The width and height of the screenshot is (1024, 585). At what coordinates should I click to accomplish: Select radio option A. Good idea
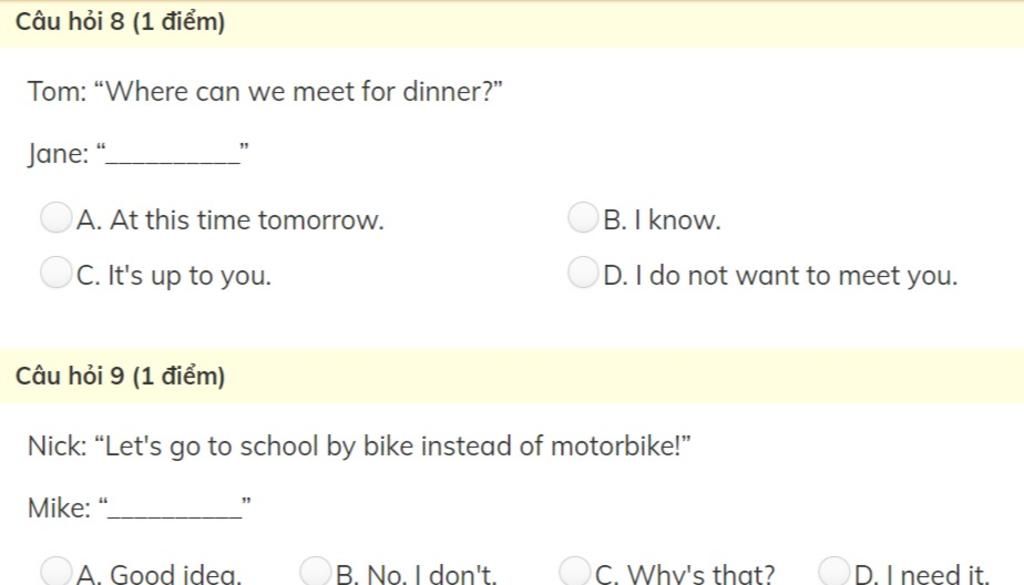tap(56, 571)
